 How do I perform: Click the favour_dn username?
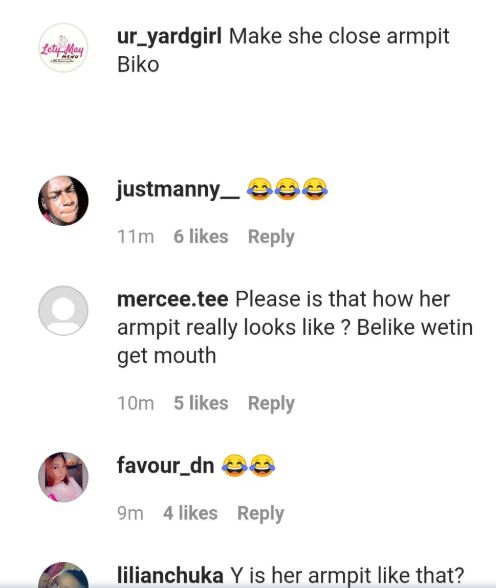pyautogui.click(x=165, y=466)
